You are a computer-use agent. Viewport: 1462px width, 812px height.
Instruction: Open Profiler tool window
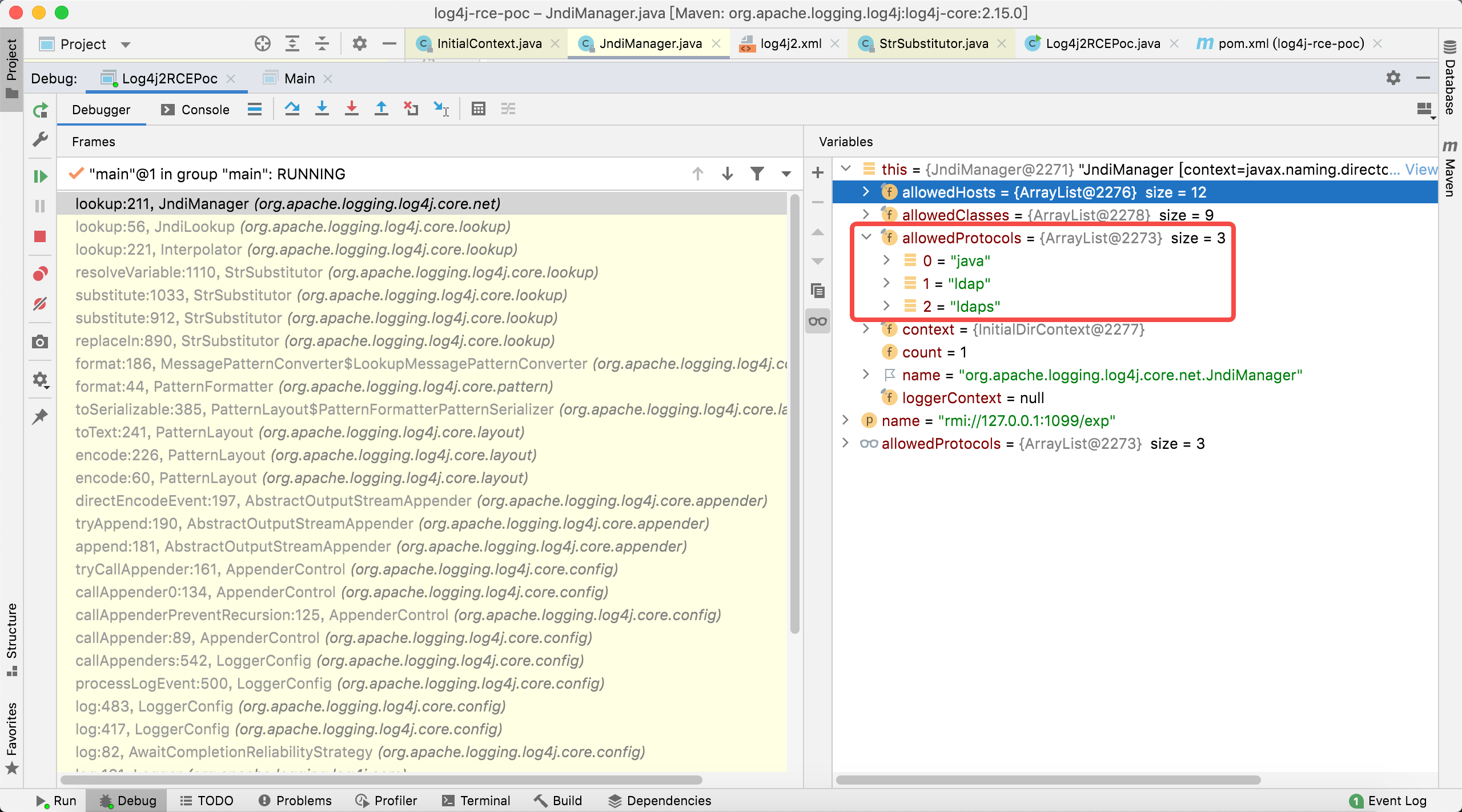point(386,801)
